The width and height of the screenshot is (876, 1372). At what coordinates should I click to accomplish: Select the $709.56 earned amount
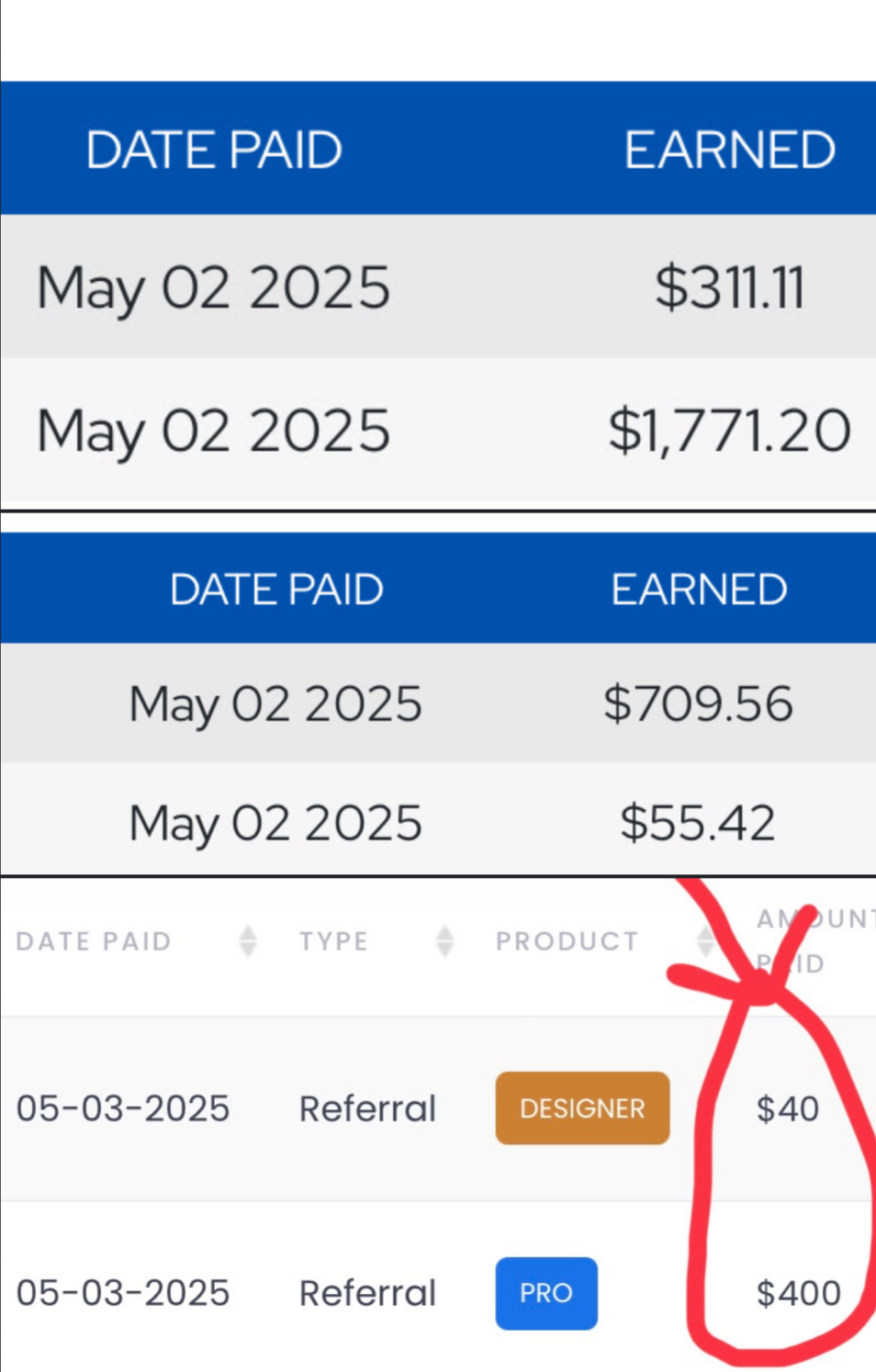(698, 704)
